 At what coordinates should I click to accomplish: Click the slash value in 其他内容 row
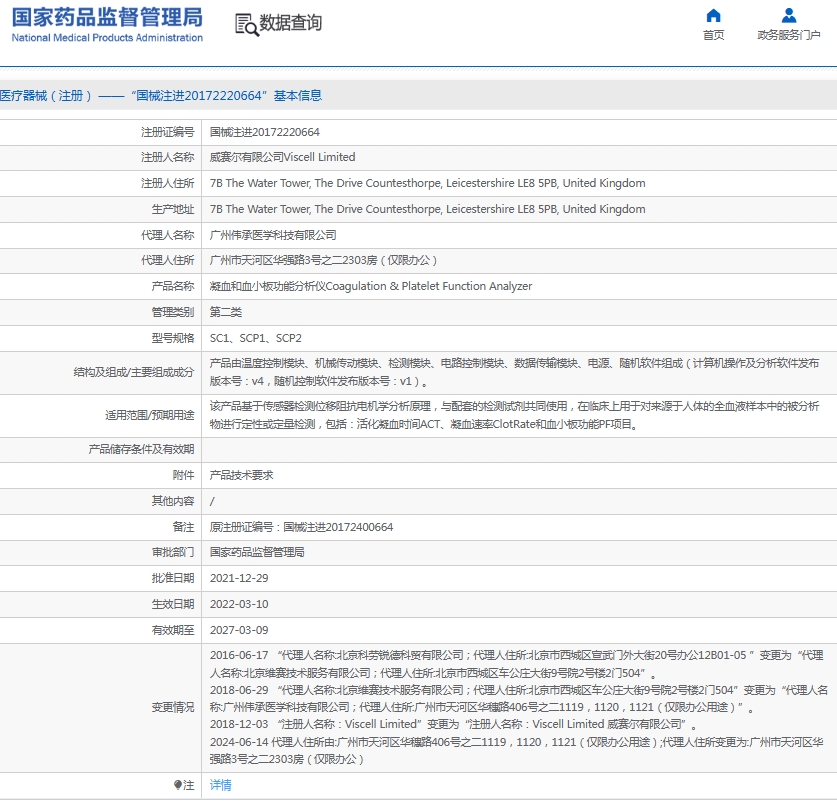(212, 501)
